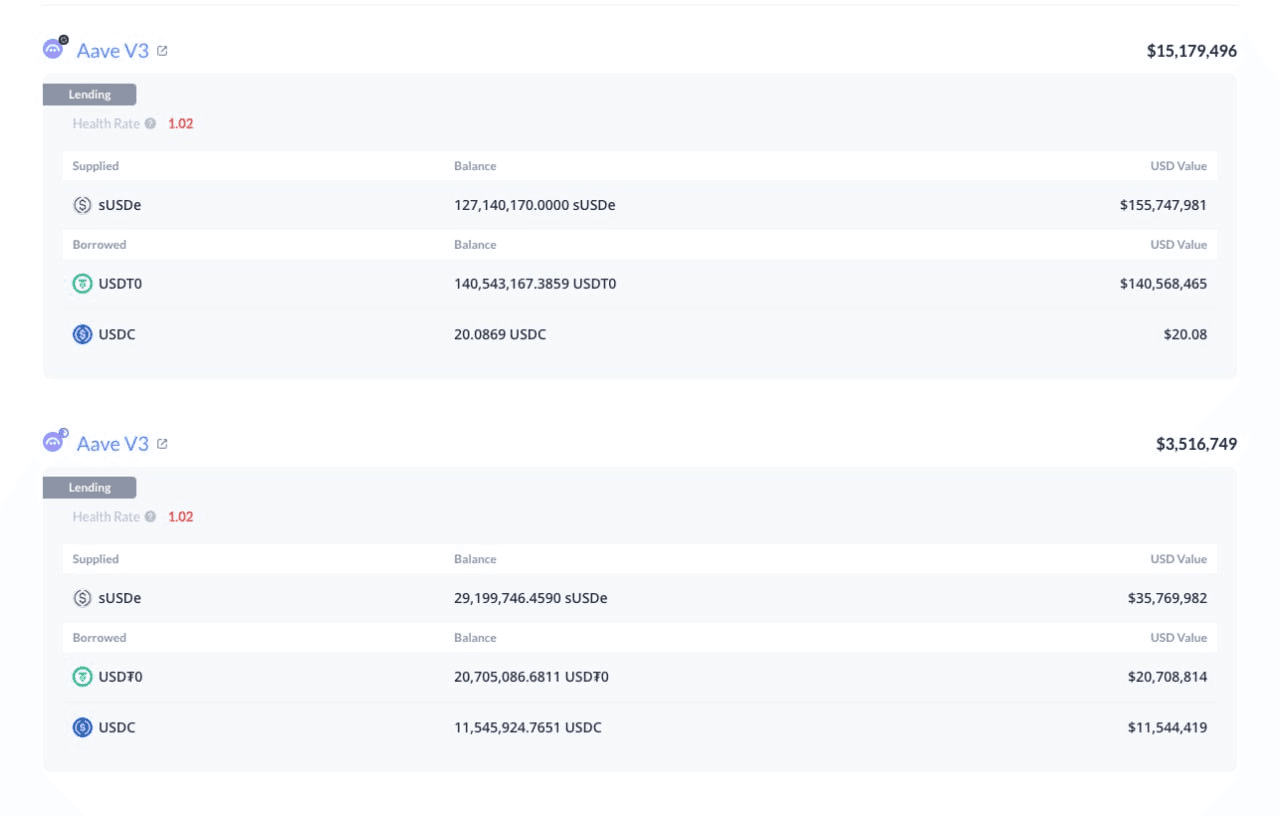
Task: Select Lending tab in the $3,516,749 position
Action: click(x=90, y=488)
